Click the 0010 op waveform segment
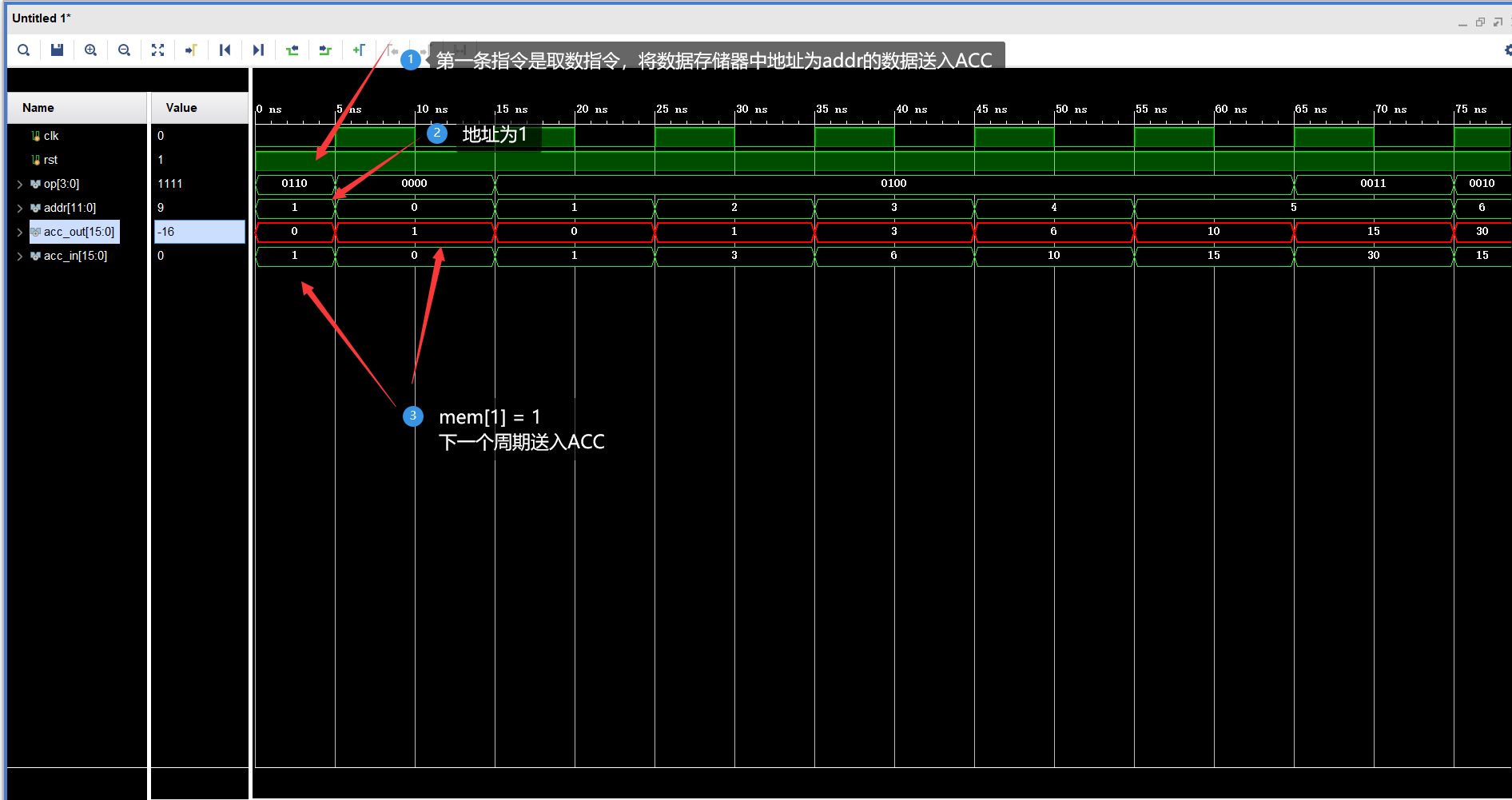 tap(1482, 184)
